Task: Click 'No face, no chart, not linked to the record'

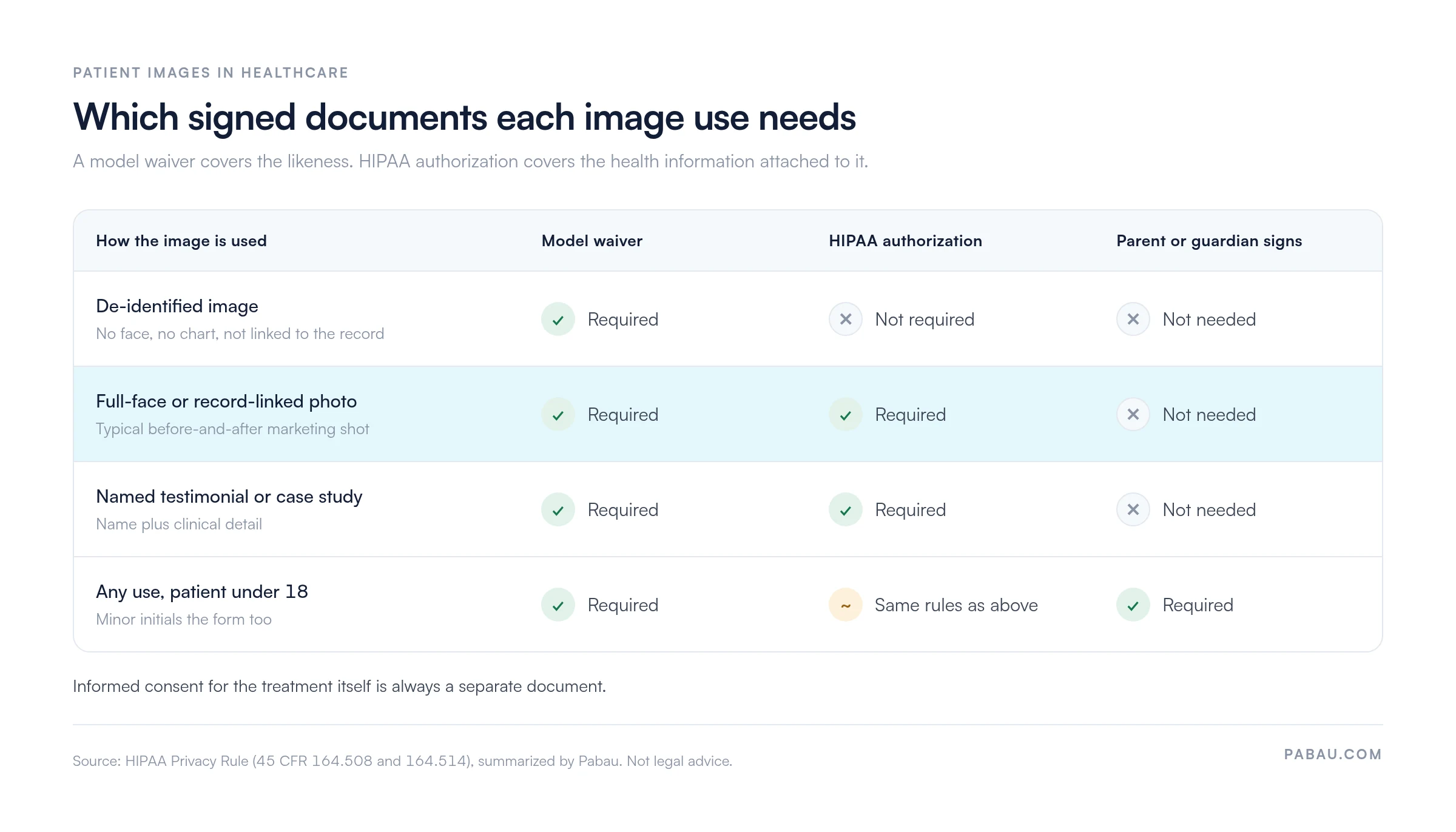Action: click(x=240, y=334)
